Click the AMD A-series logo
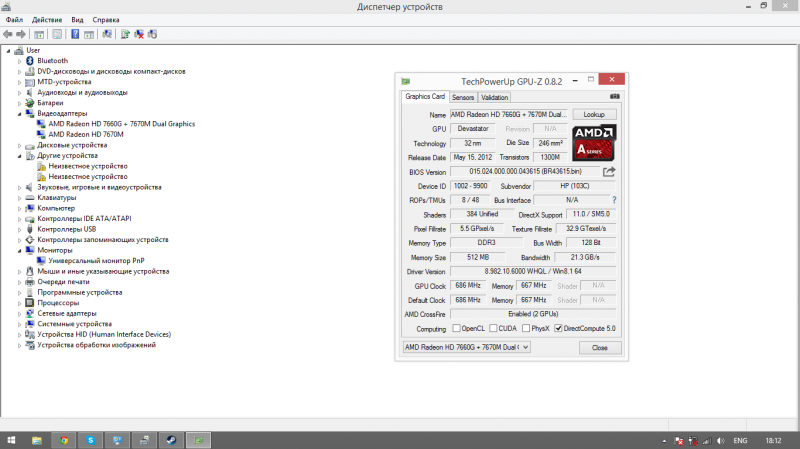This screenshot has width=800, height=449. [x=594, y=142]
